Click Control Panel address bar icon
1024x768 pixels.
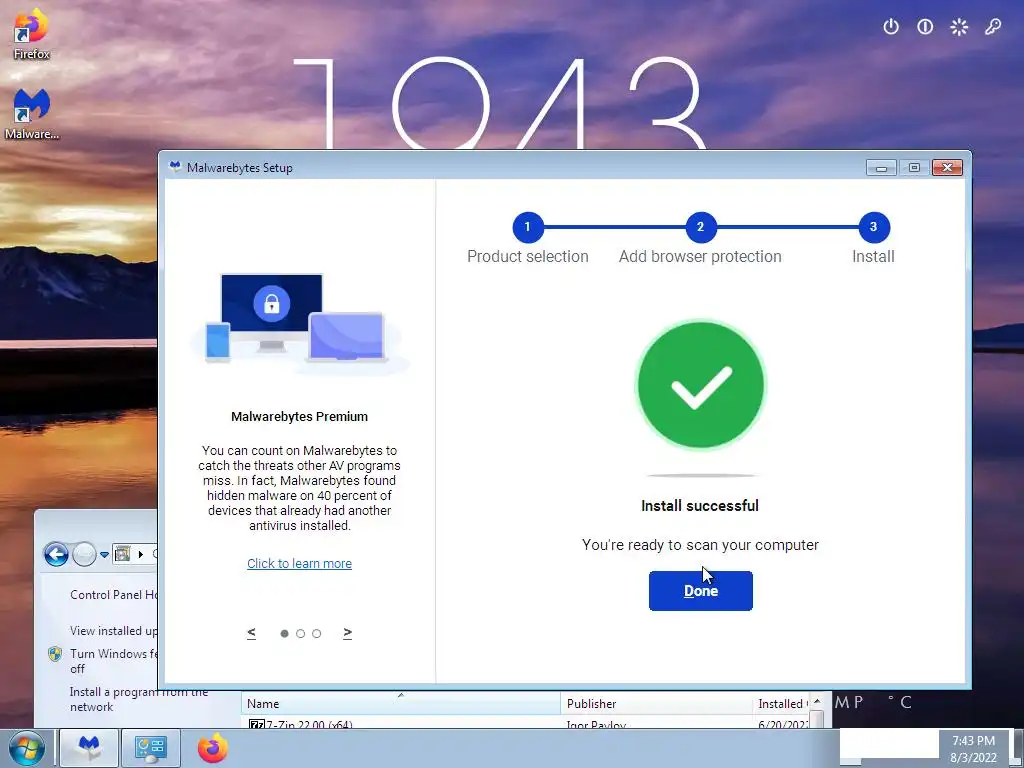pyautogui.click(x=122, y=554)
